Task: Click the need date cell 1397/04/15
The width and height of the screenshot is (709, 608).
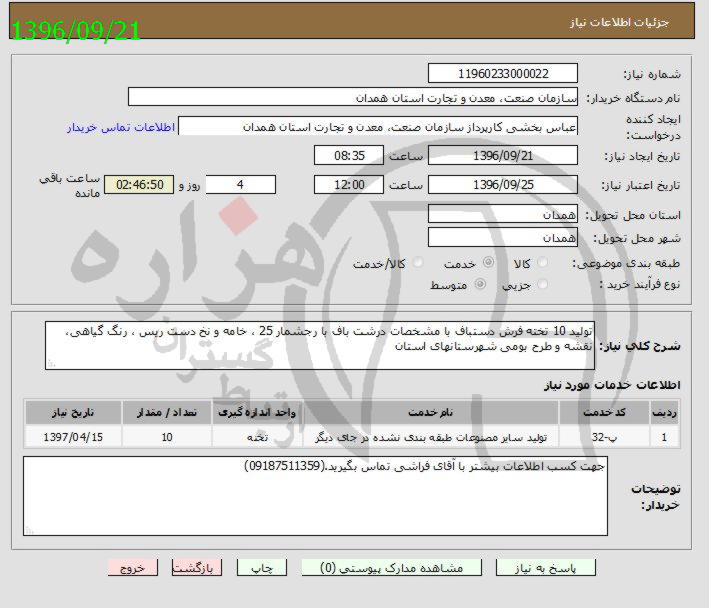Action: pyautogui.click(x=73, y=437)
